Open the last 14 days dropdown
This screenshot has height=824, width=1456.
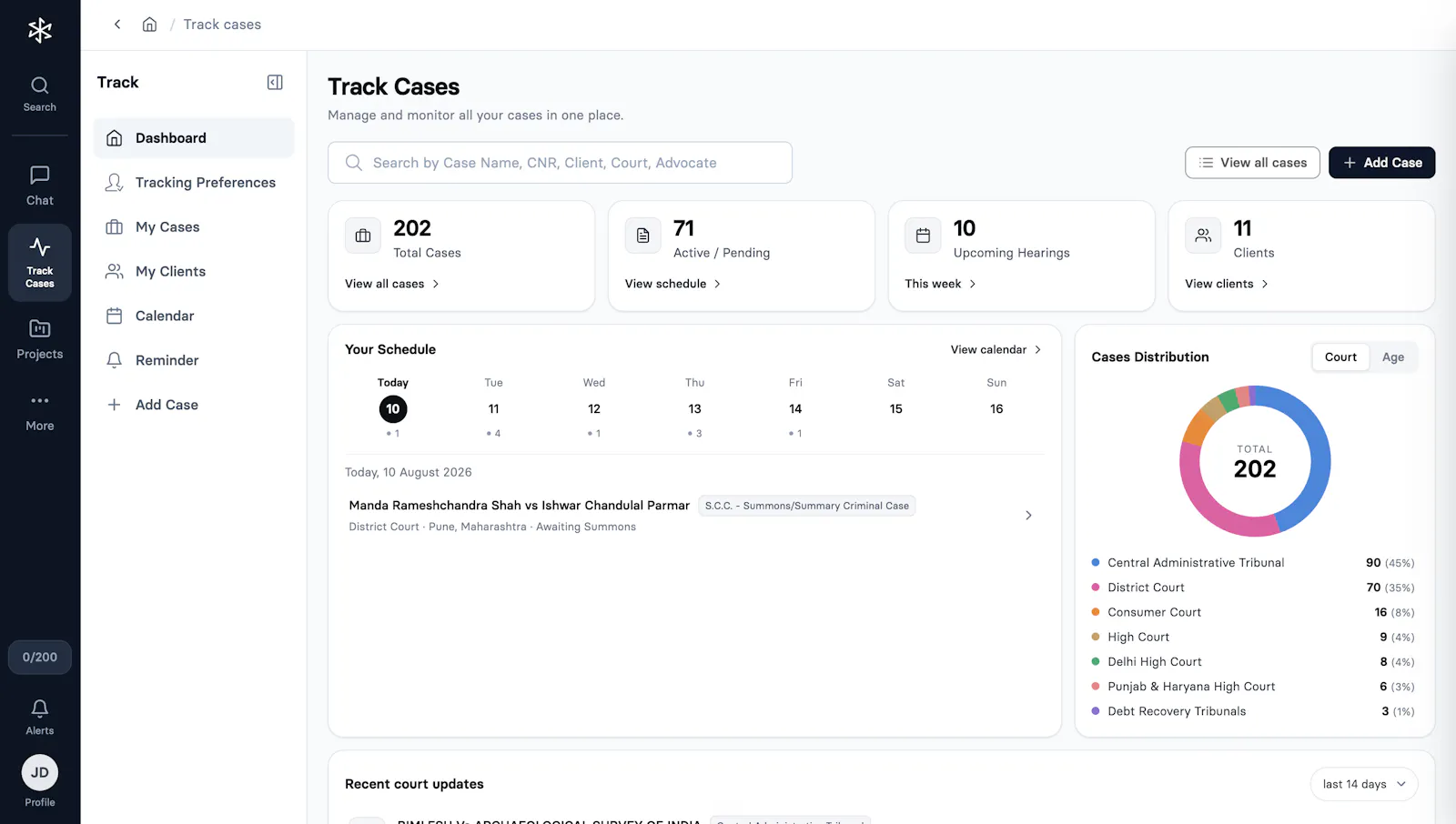point(1363,784)
